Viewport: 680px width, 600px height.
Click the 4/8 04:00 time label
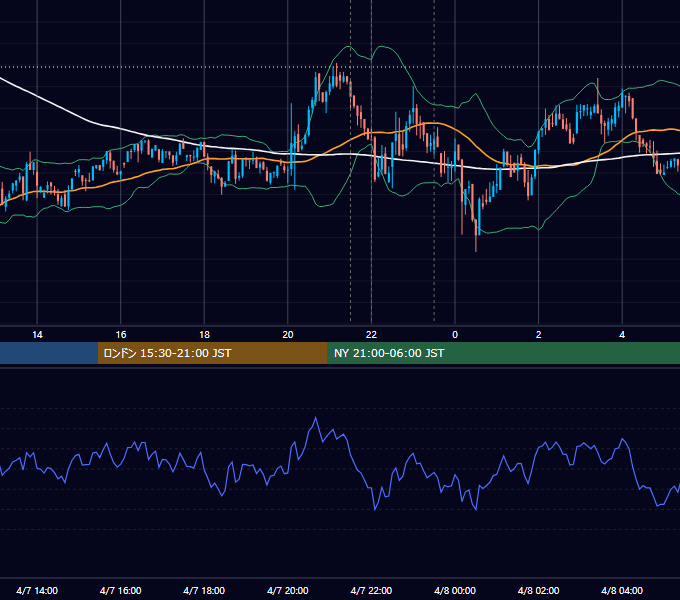pyautogui.click(x=622, y=591)
